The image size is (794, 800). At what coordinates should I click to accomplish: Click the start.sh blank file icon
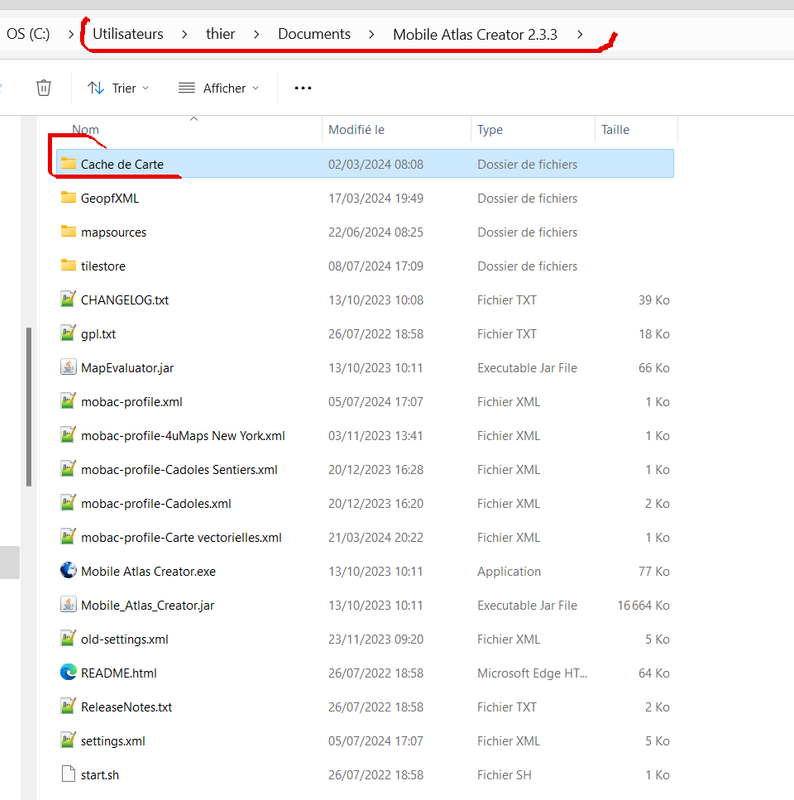coord(68,774)
